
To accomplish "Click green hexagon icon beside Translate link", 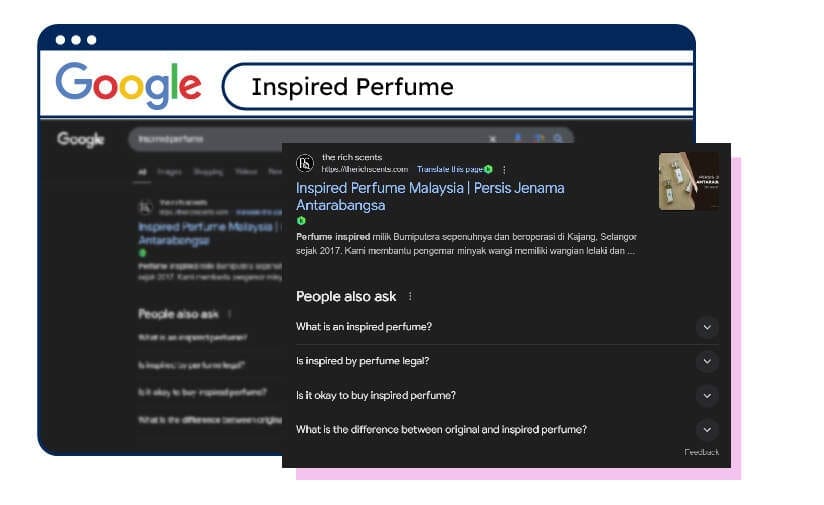I will [x=489, y=169].
